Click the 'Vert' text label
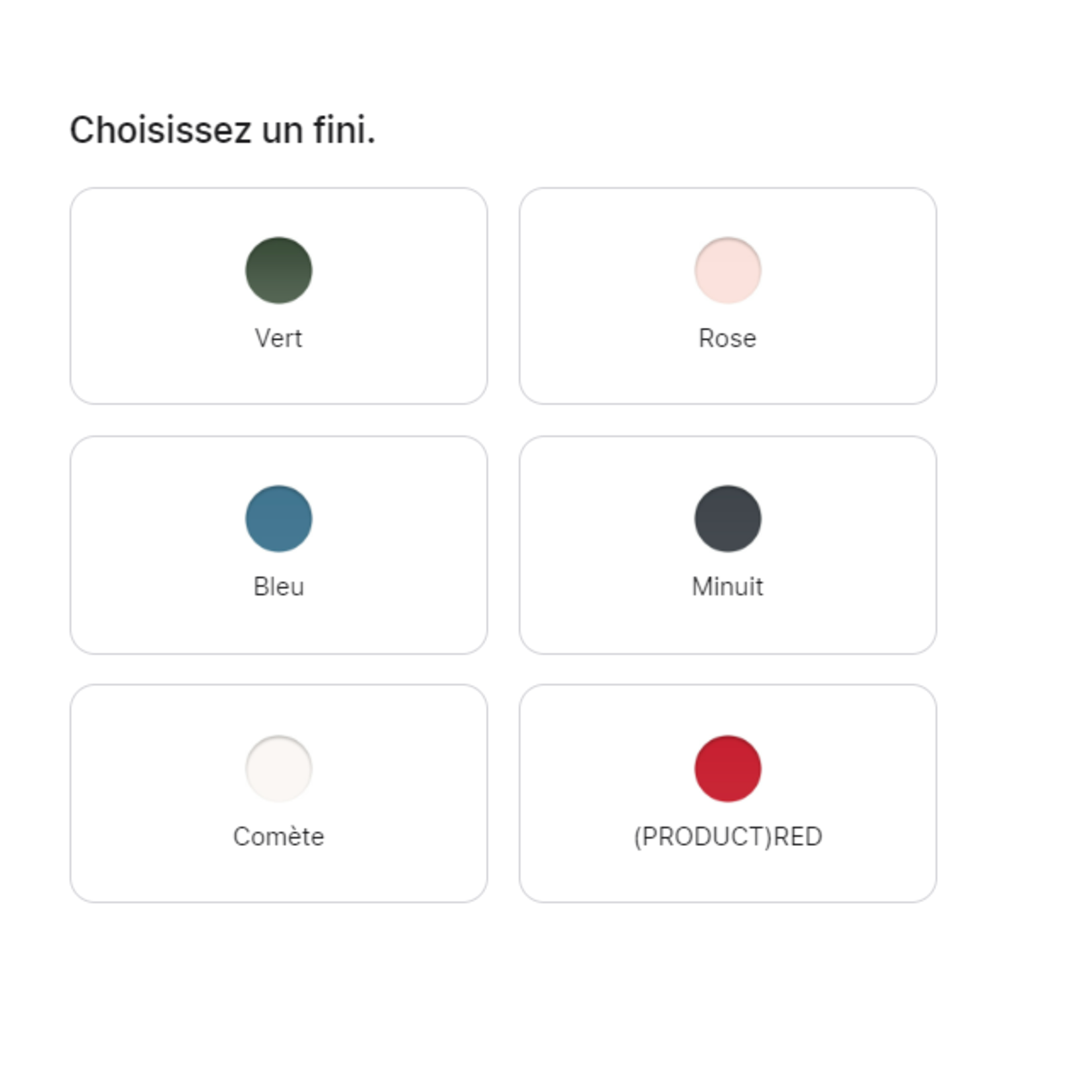The image size is (1092, 1092). click(278, 338)
